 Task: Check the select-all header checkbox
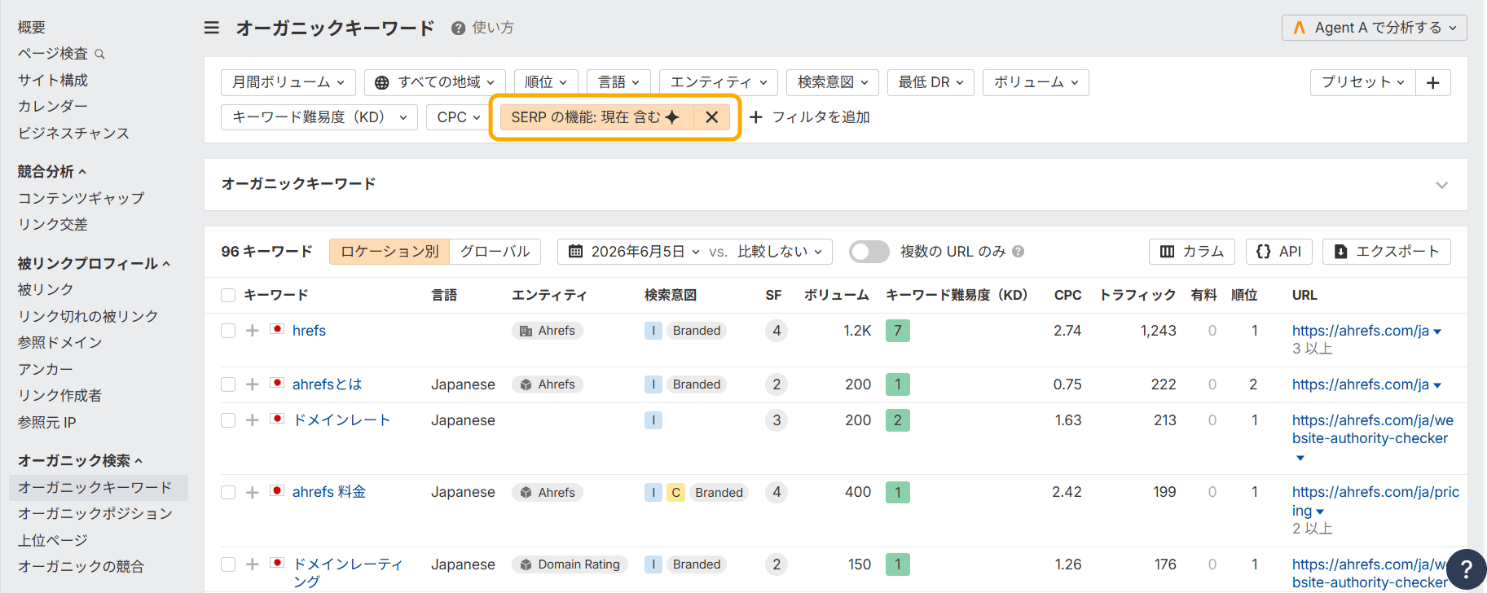click(228, 295)
